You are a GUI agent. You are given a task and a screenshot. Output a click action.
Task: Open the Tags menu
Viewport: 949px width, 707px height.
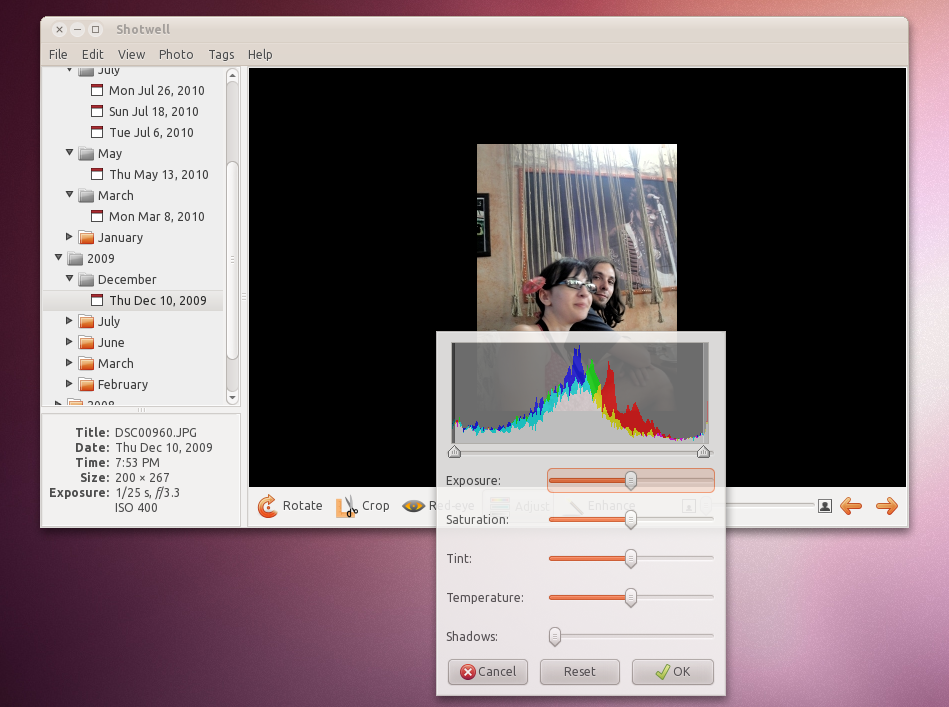222,54
